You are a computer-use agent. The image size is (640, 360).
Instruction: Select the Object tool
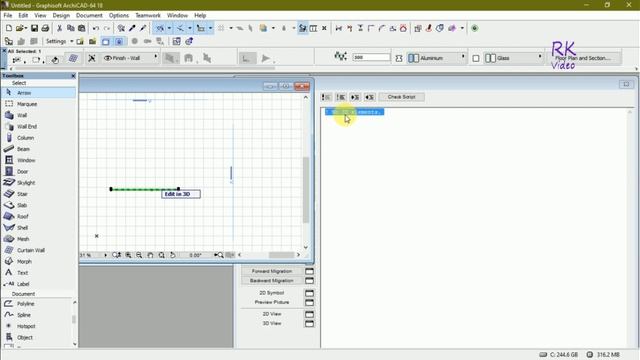point(37,338)
